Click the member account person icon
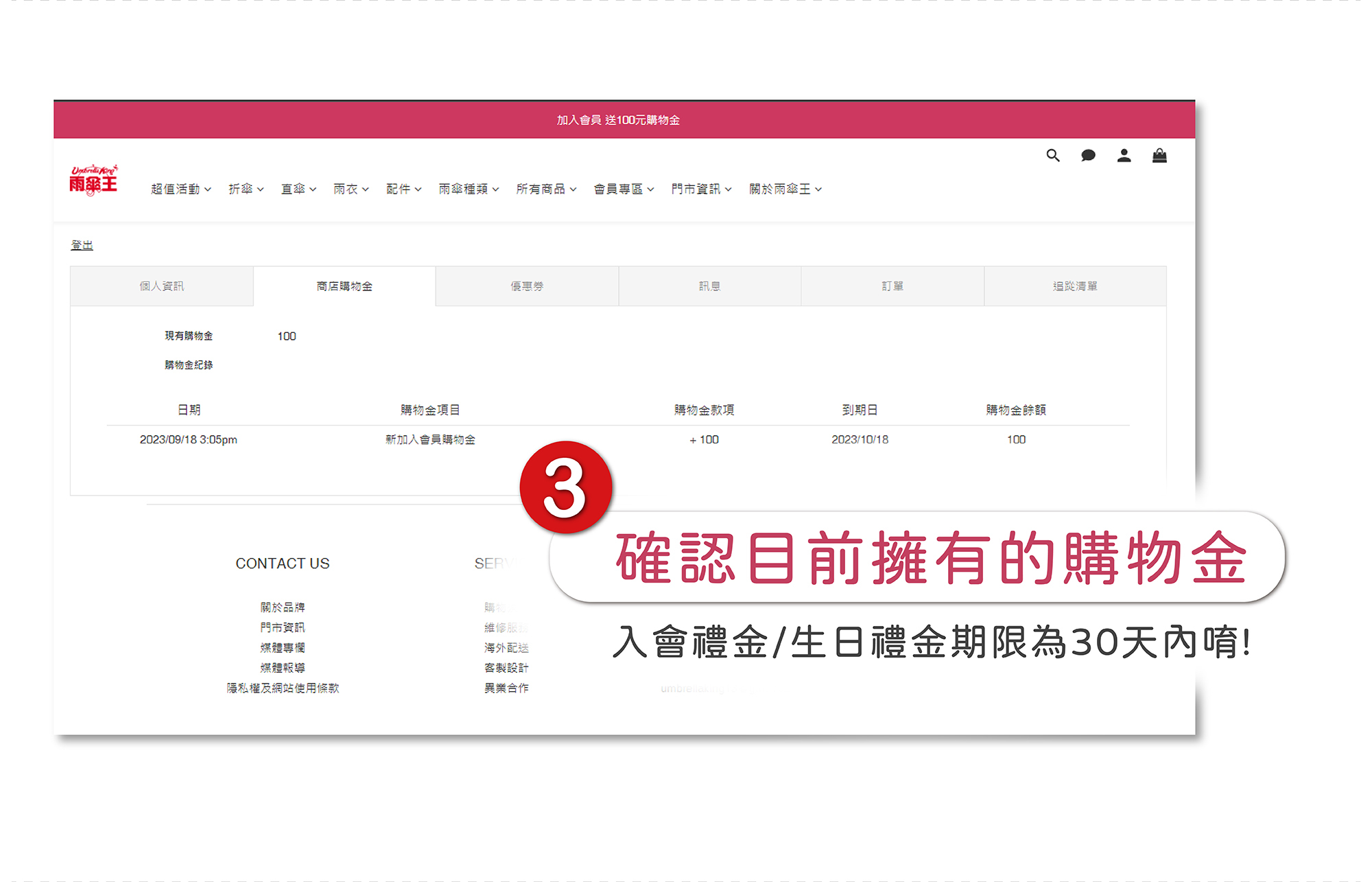Viewport: 1372px width, 882px height. click(x=1124, y=156)
